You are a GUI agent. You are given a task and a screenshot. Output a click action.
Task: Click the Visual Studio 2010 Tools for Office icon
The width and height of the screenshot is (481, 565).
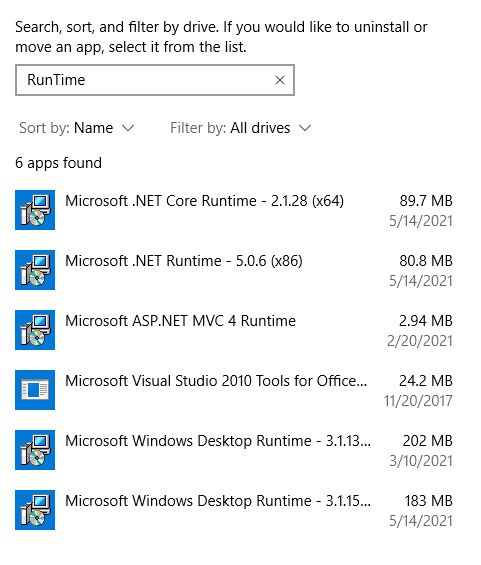[x=35, y=390]
